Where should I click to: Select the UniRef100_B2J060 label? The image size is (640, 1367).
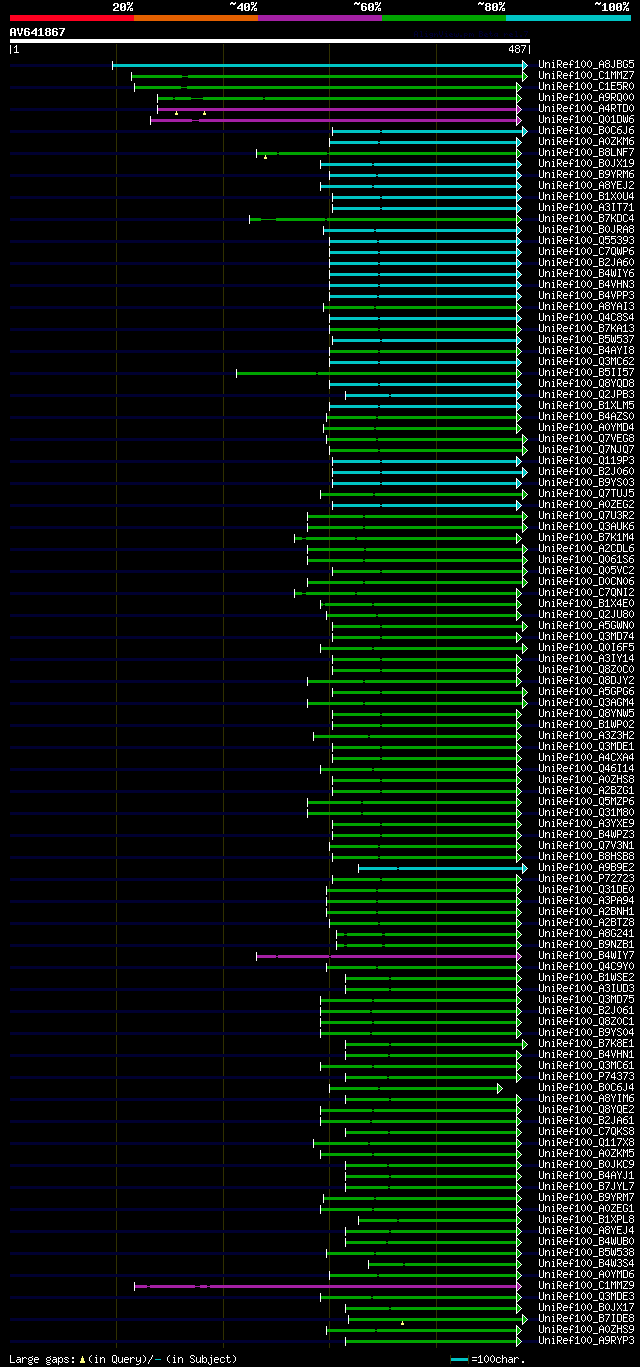pos(586,472)
